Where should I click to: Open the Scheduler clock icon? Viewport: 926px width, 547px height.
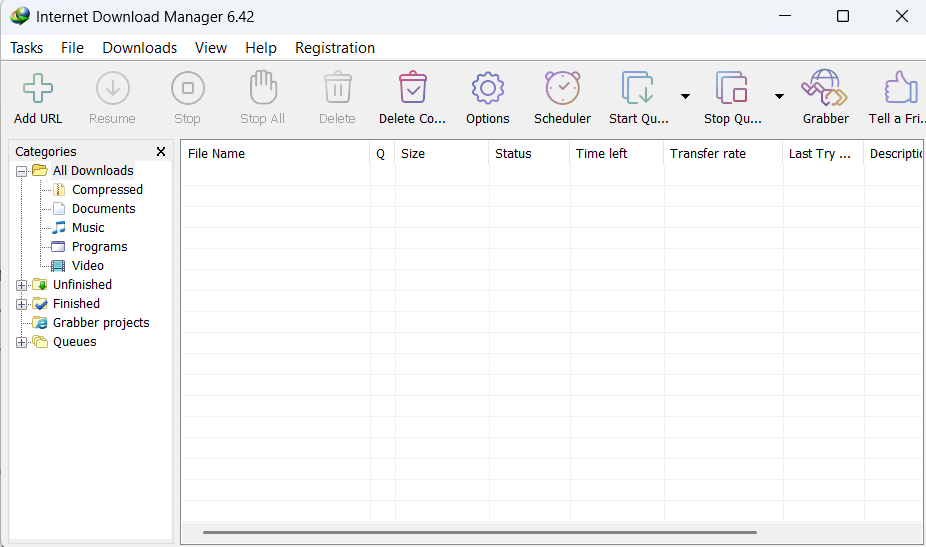pos(562,90)
